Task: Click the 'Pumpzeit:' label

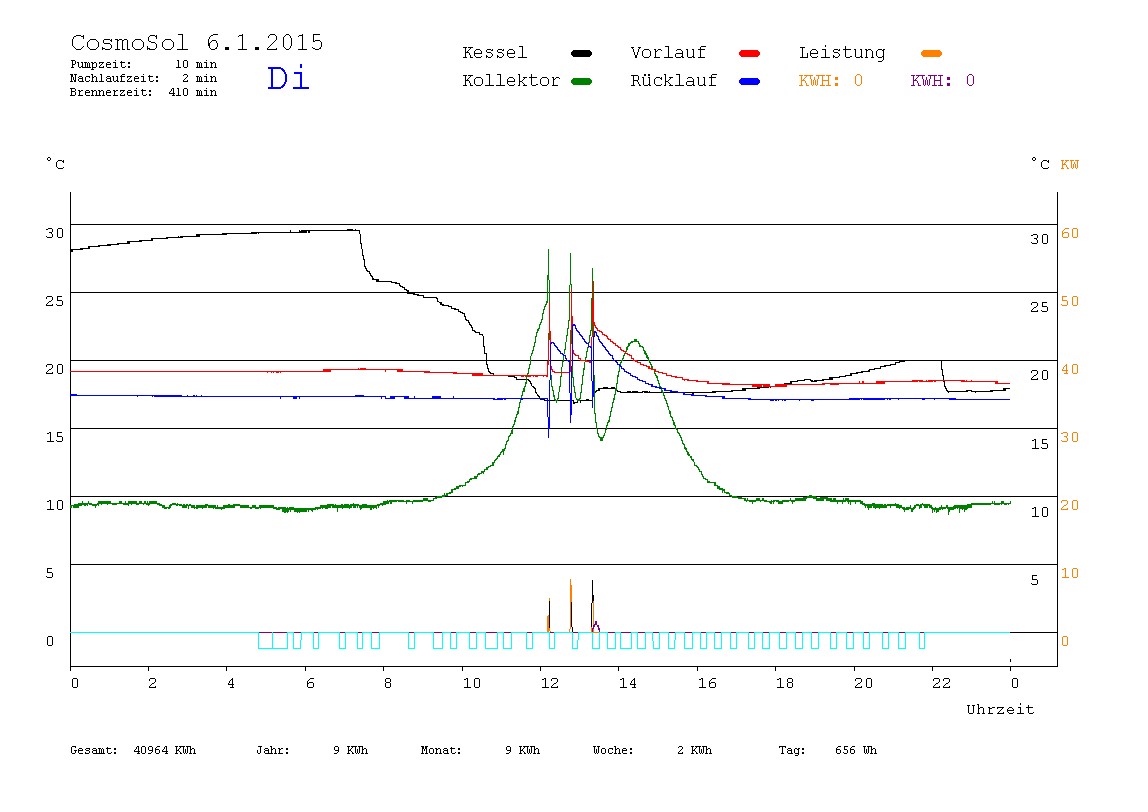Action: [x=101, y=64]
